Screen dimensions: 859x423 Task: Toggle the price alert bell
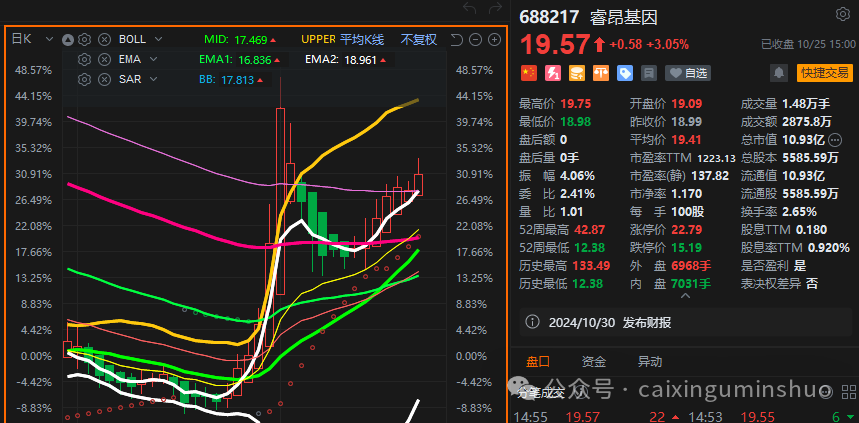pos(779,73)
